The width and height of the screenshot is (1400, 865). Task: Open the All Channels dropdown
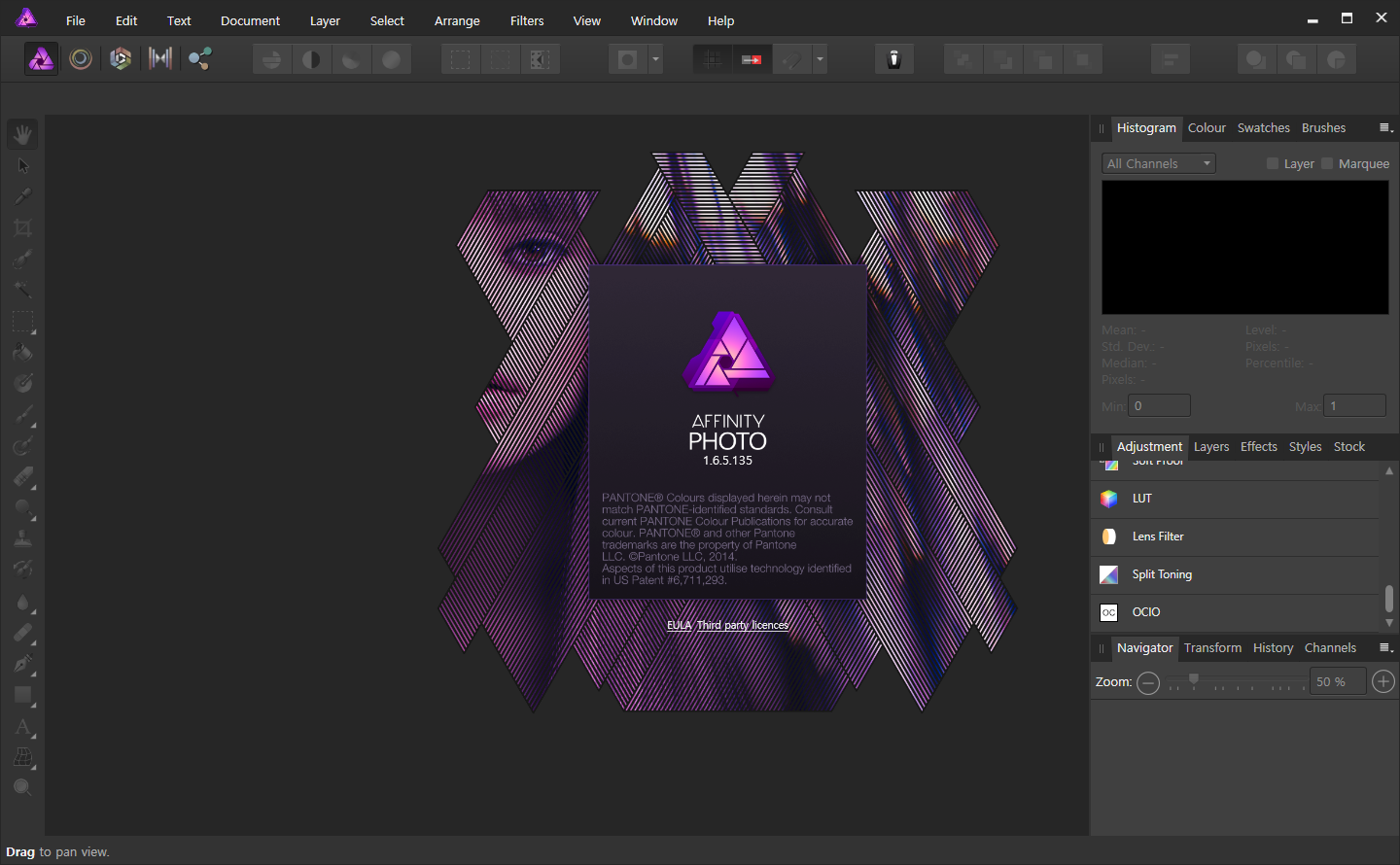(x=1159, y=163)
